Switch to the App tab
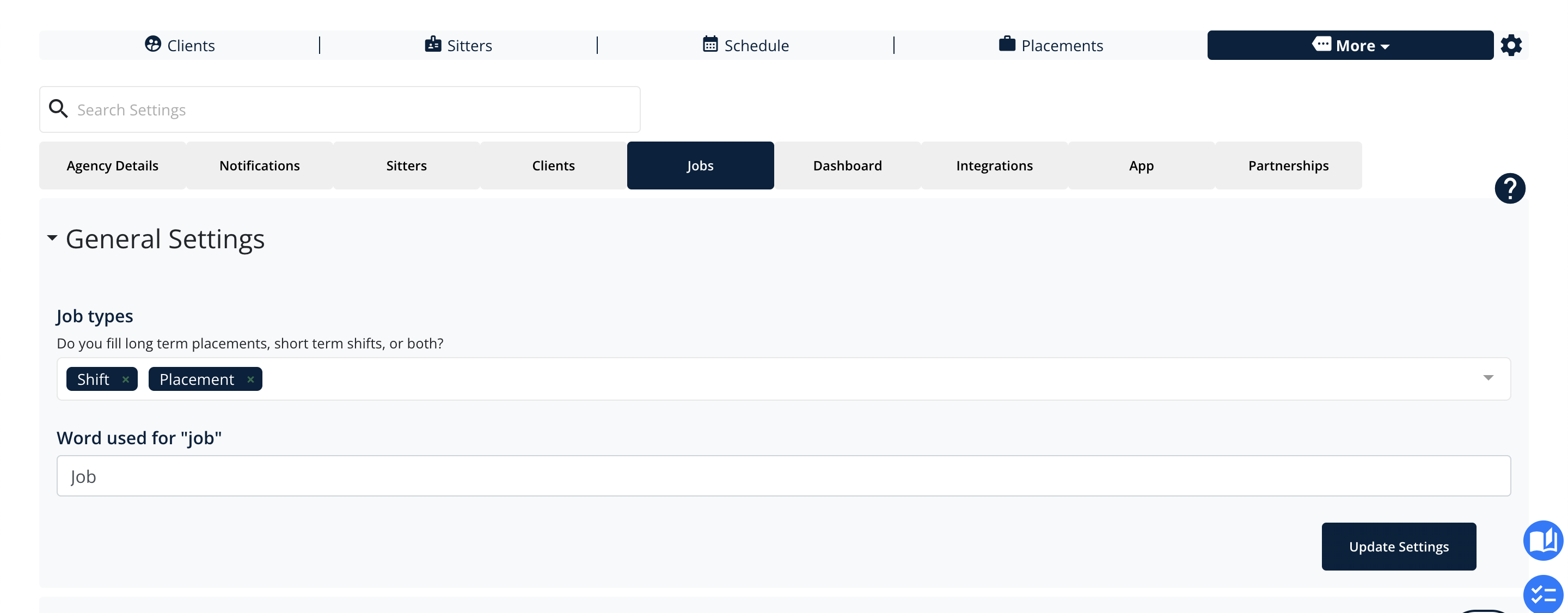Screen dimensions: 1568x613 click(1141, 165)
